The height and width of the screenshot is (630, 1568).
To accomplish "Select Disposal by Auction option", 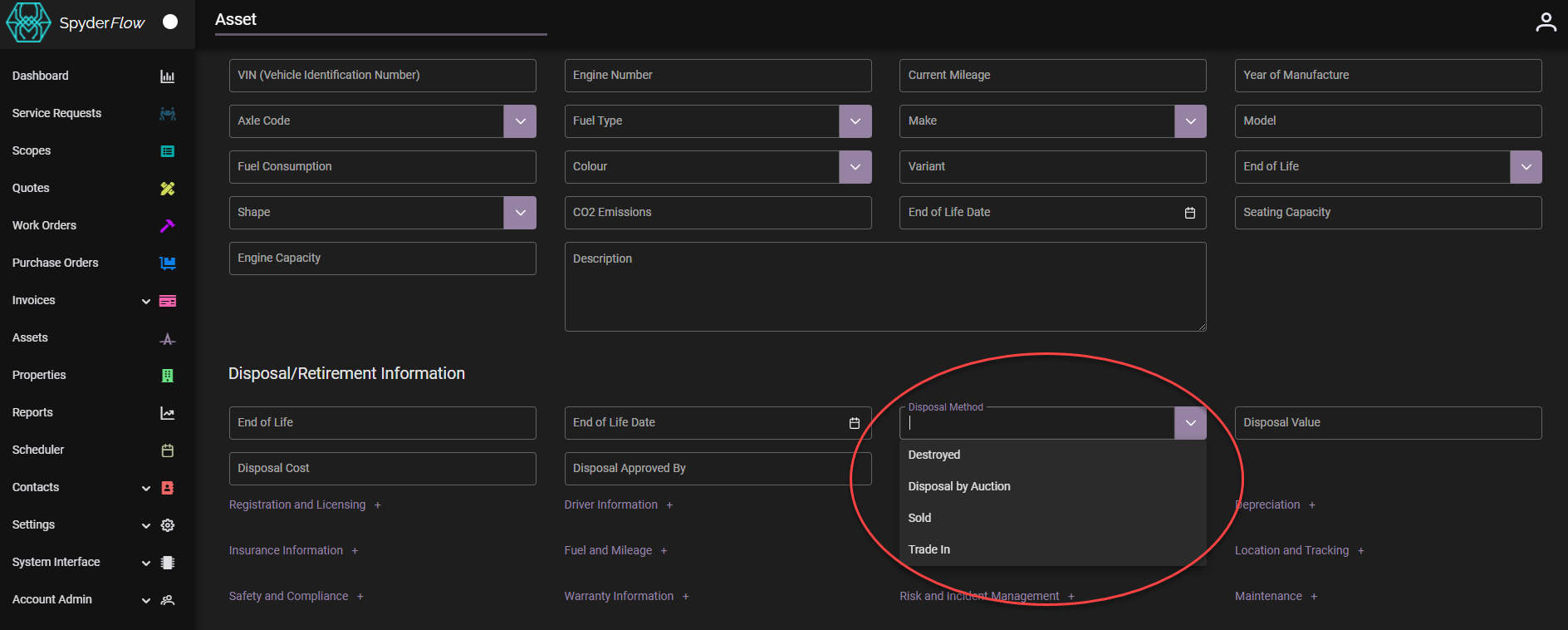I will pyautogui.click(x=959, y=486).
